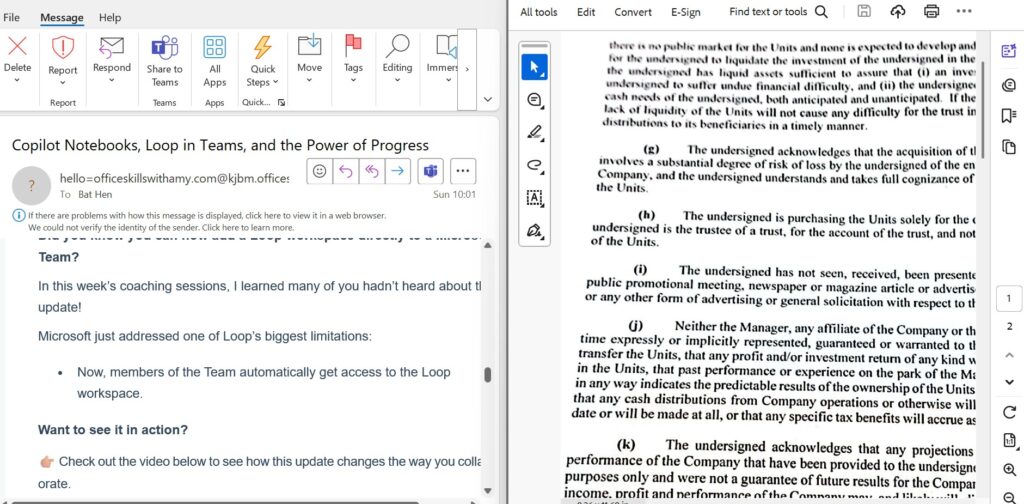Image resolution: width=1024 pixels, height=504 pixels.
Task: Click link to learn about unverified sender
Action: click(x=247, y=228)
